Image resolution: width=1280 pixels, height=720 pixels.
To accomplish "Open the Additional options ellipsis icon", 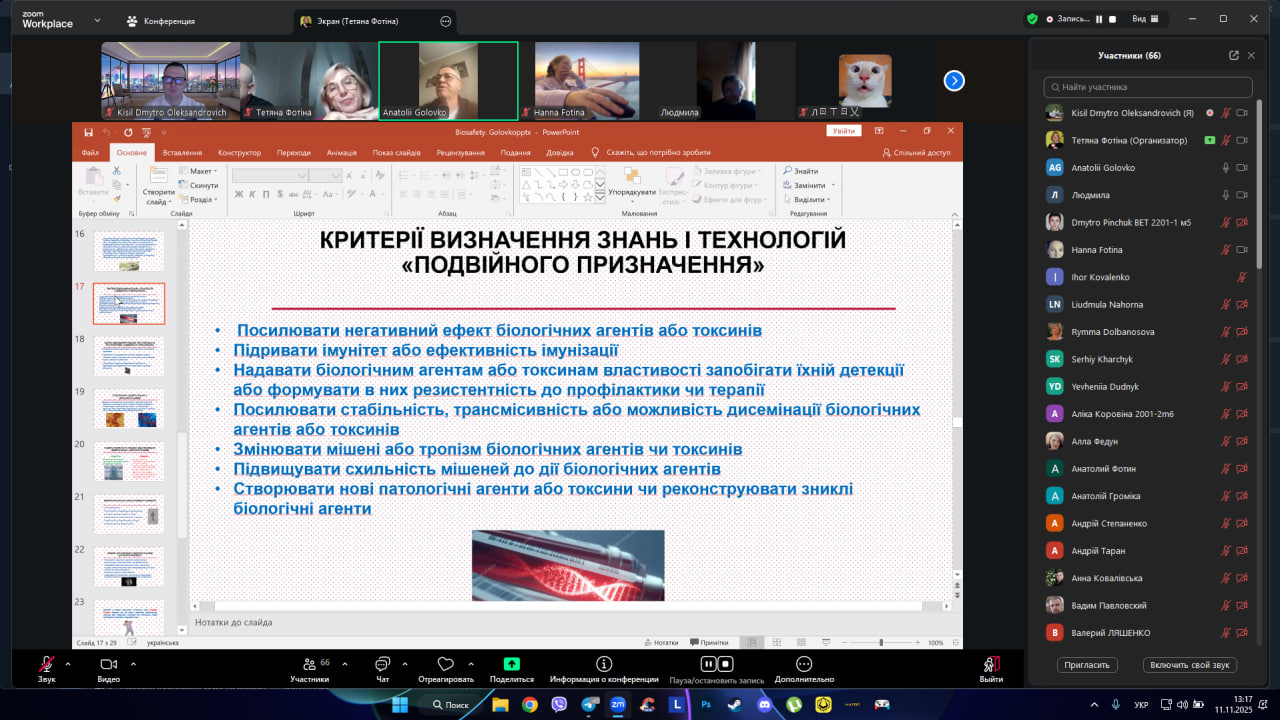I will pyautogui.click(x=804, y=664).
